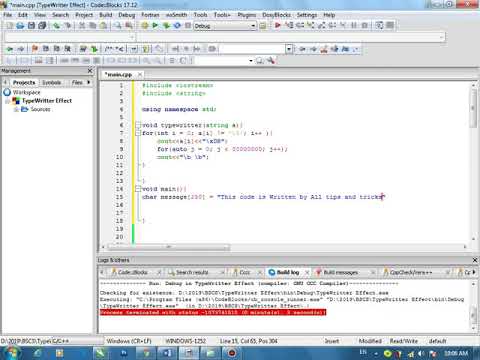Click the Abort build icon

pyautogui.click(x=188, y=25)
